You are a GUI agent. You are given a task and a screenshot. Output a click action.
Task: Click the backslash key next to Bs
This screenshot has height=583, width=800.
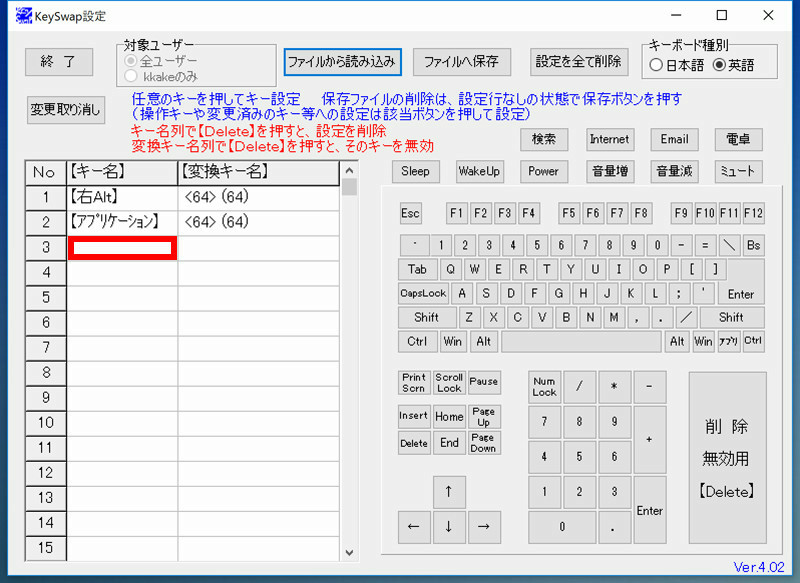[x=730, y=245]
